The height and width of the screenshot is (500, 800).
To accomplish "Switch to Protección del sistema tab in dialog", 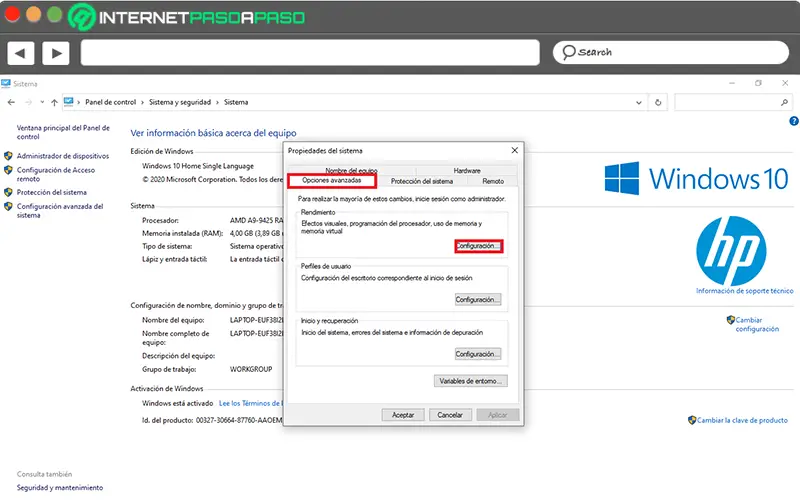I will pos(422,181).
